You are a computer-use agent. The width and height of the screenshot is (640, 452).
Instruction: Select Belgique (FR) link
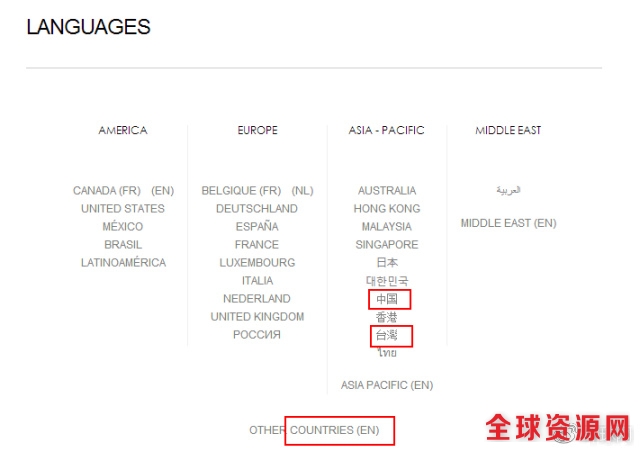click(241, 191)
